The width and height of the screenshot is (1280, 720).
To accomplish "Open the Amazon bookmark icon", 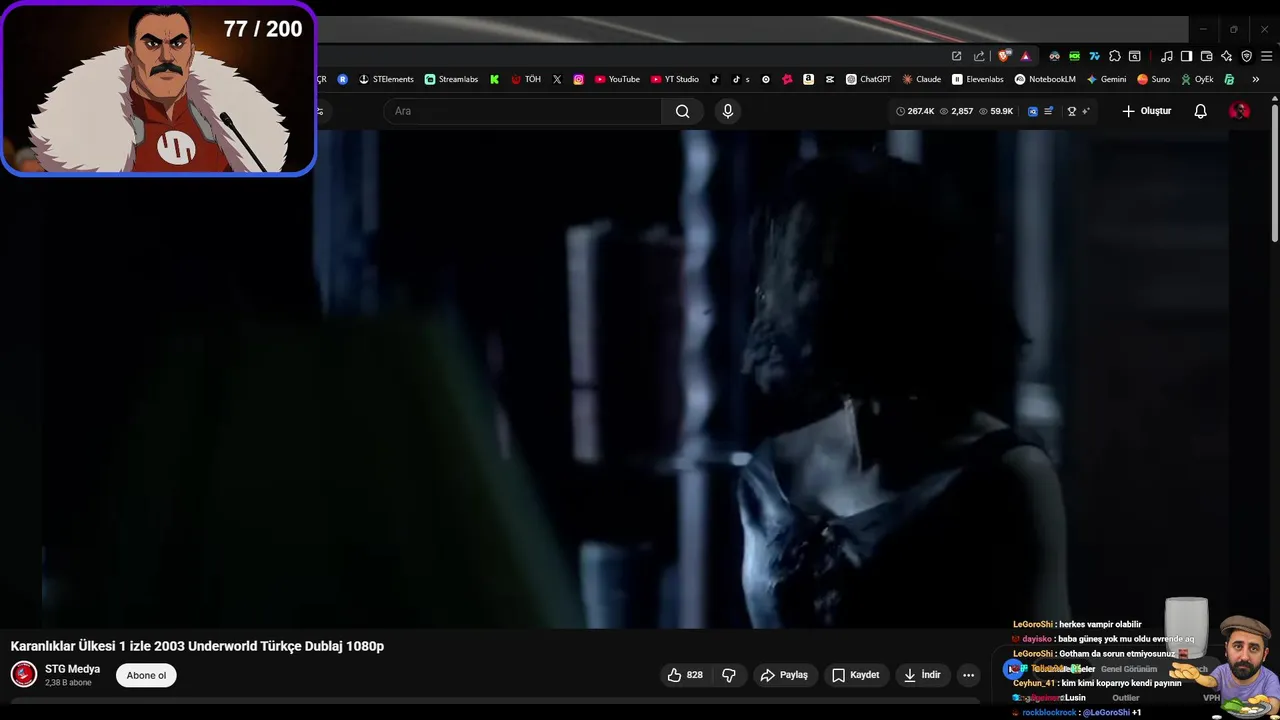I will [x=808, y=79].
